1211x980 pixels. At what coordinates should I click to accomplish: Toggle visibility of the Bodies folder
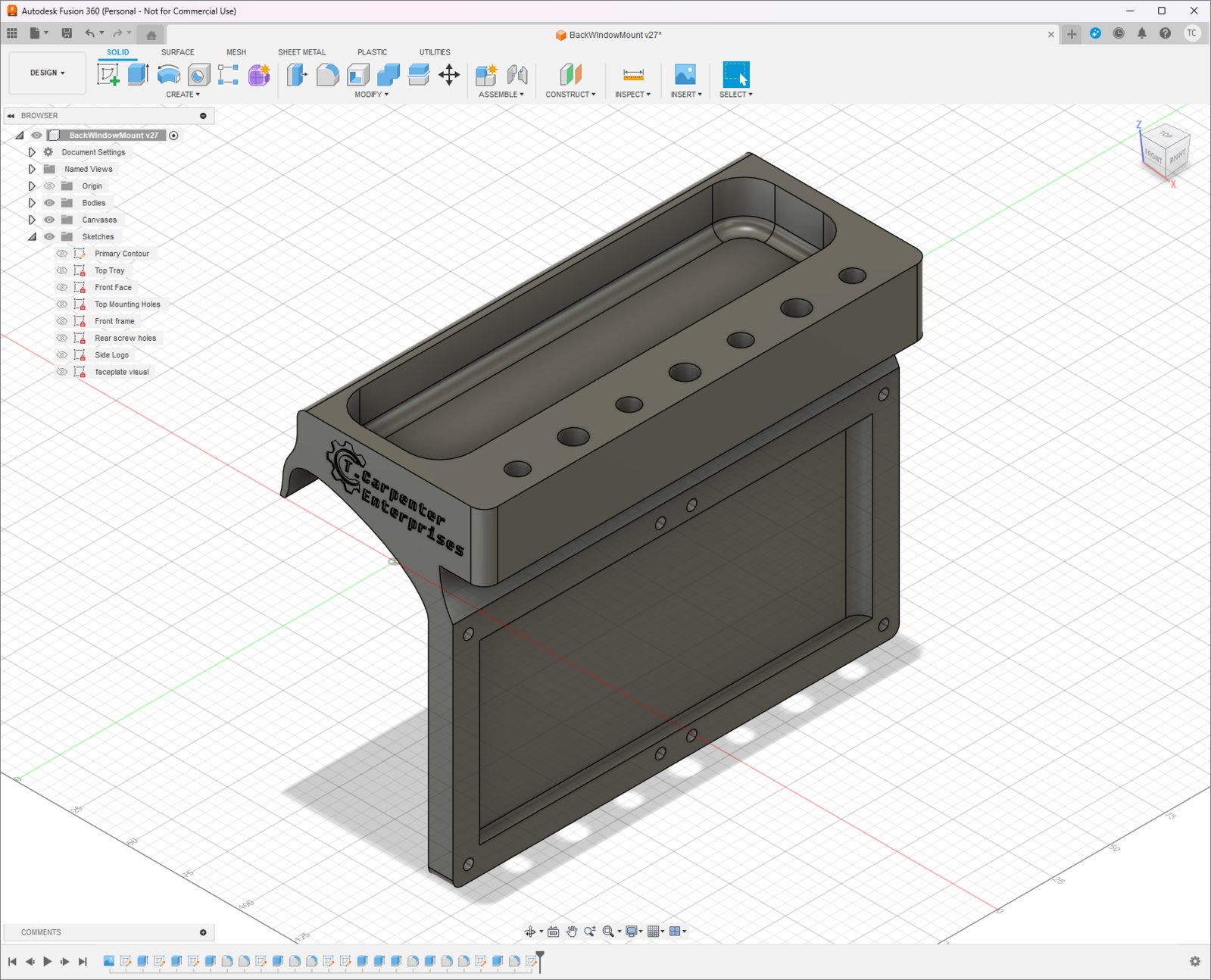49,203
